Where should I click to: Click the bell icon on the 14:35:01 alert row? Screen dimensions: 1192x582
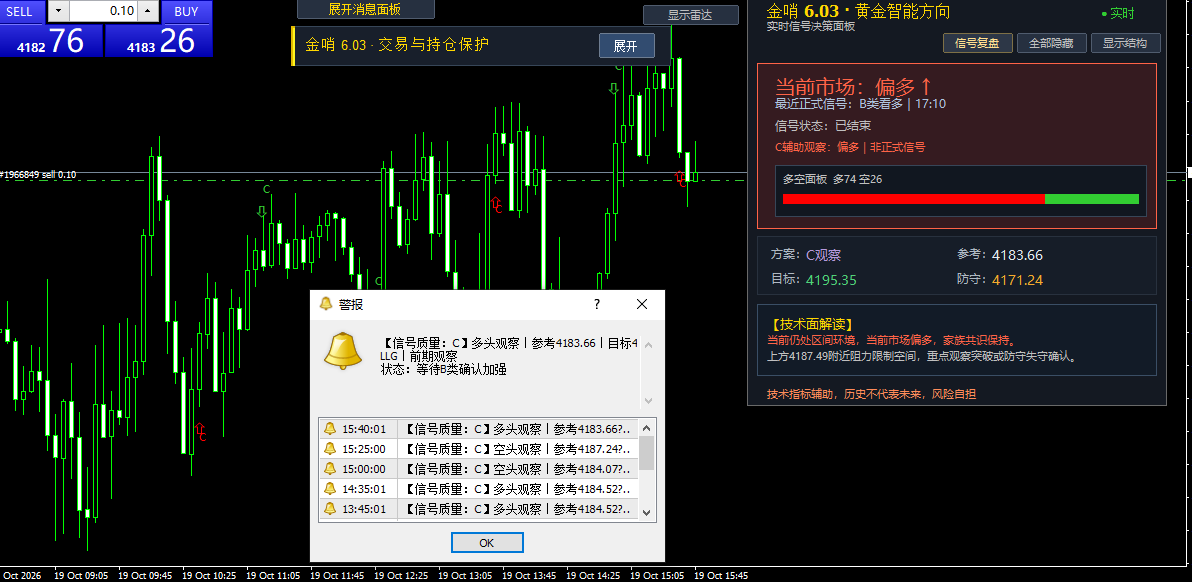tap(330, 489)
